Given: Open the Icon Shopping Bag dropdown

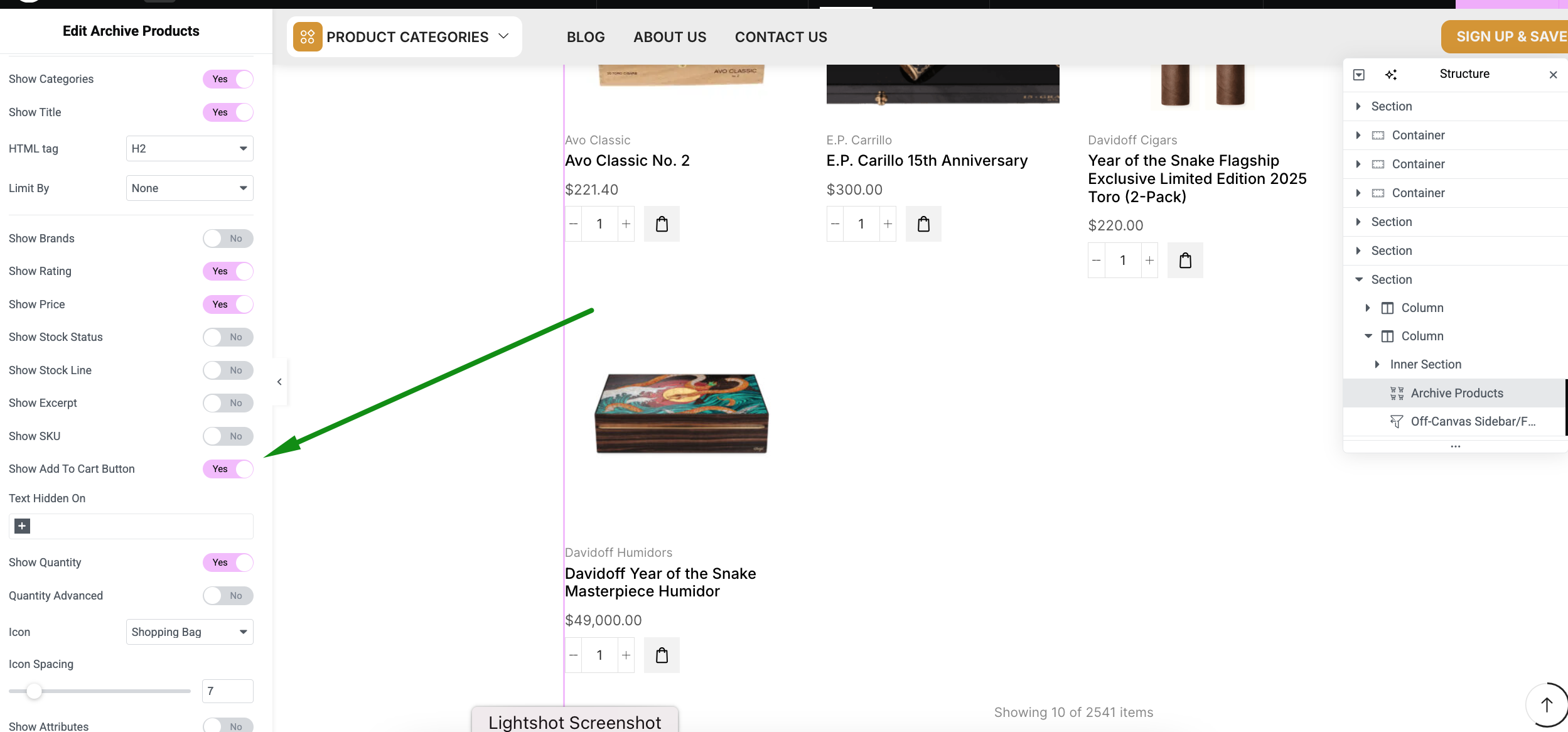Looking at the screenshot, I should 190,632.
